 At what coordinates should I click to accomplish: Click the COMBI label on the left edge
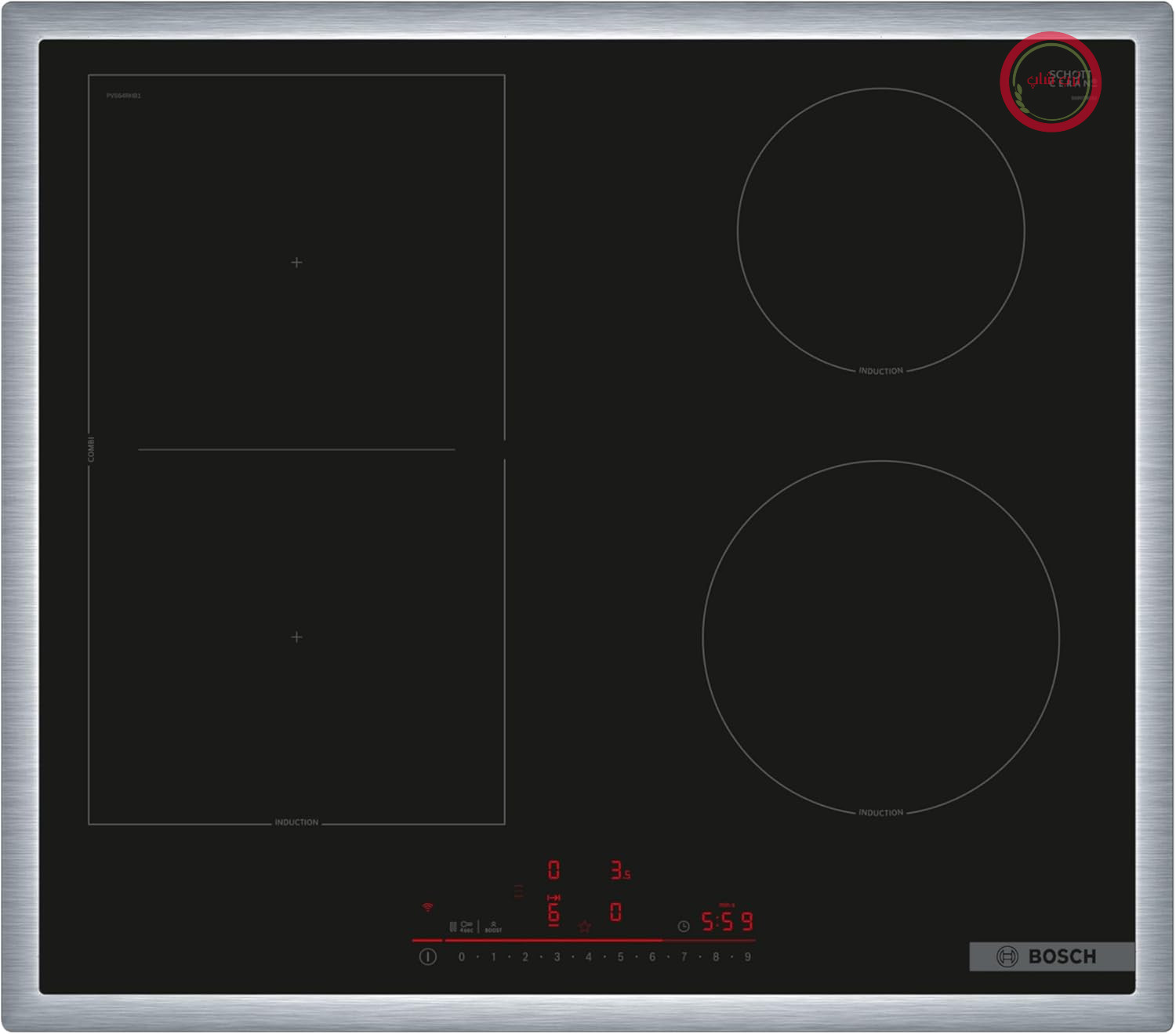click(91, 449)
